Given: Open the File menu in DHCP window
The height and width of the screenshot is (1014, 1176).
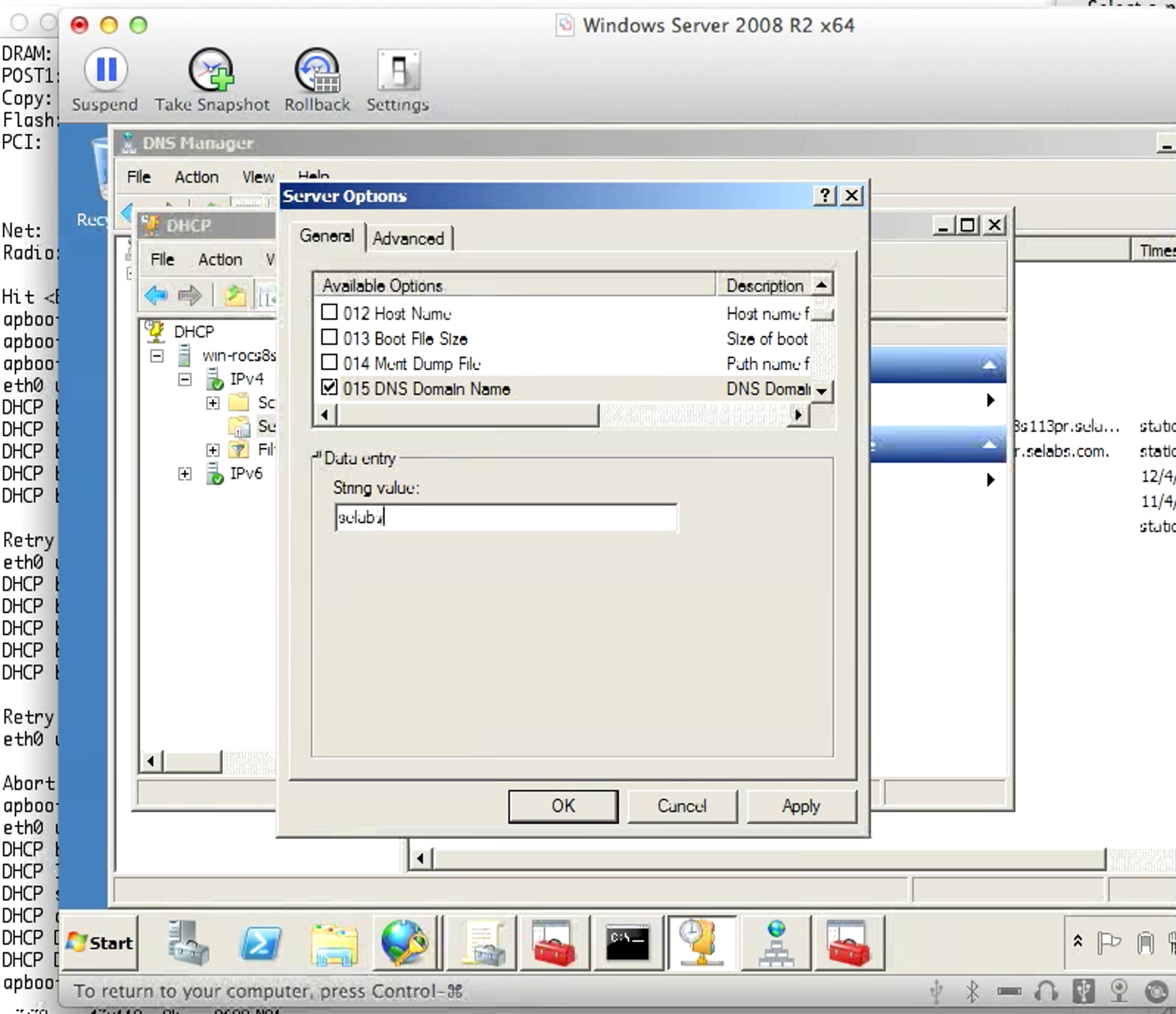Looking at the screenshot, I should (162, 259).
